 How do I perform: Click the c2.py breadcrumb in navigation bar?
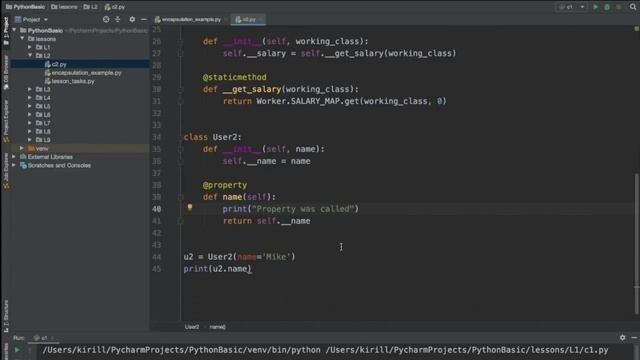point(115,7)
